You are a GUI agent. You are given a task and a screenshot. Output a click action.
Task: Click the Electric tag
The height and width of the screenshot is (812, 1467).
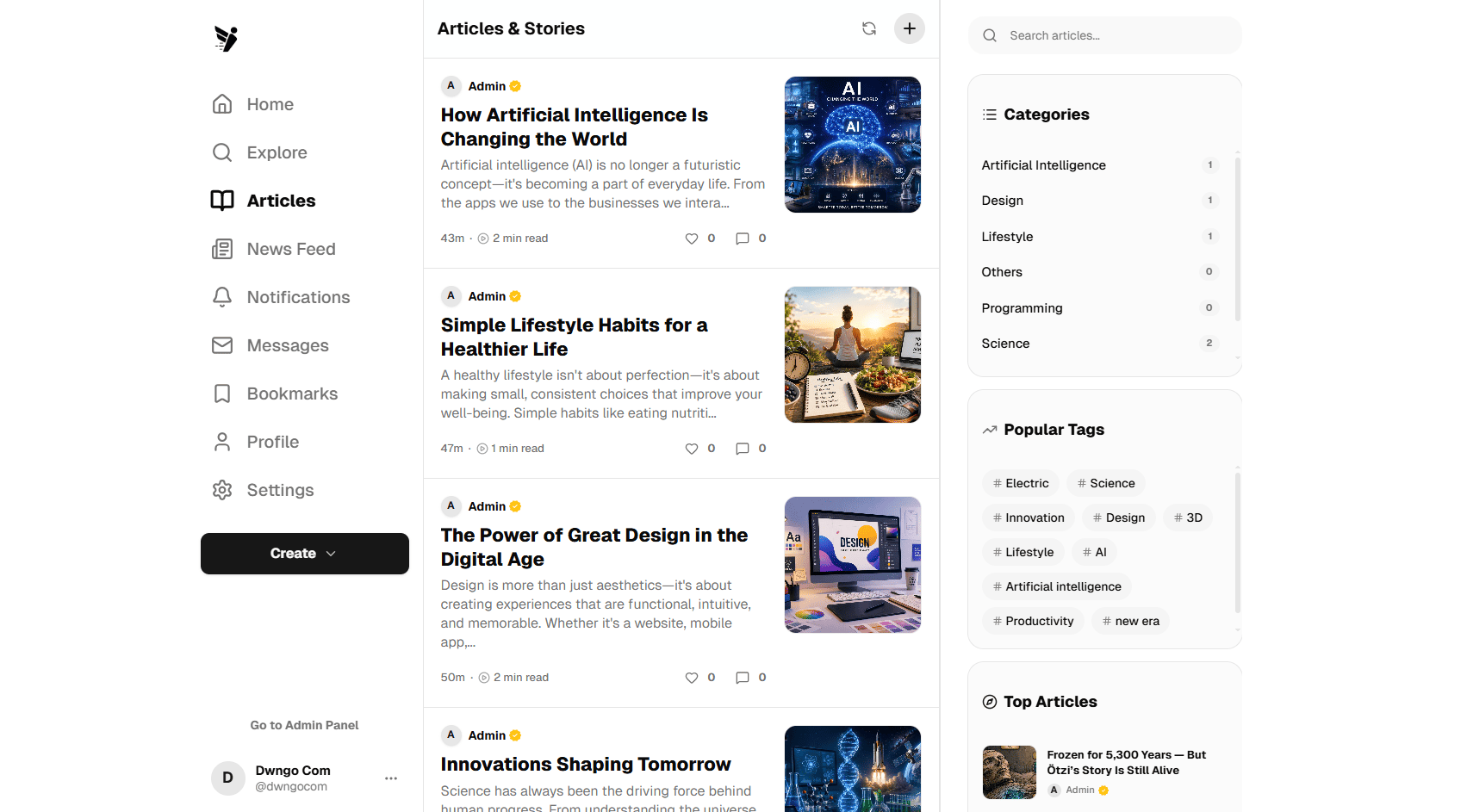(1021, 483)
